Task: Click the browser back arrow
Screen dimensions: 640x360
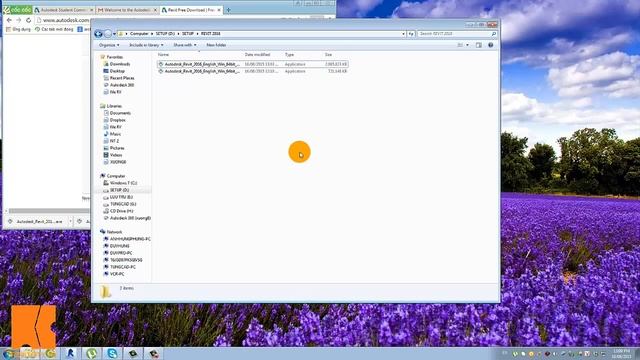Action: pyautogui.click(x=9, y=20)
